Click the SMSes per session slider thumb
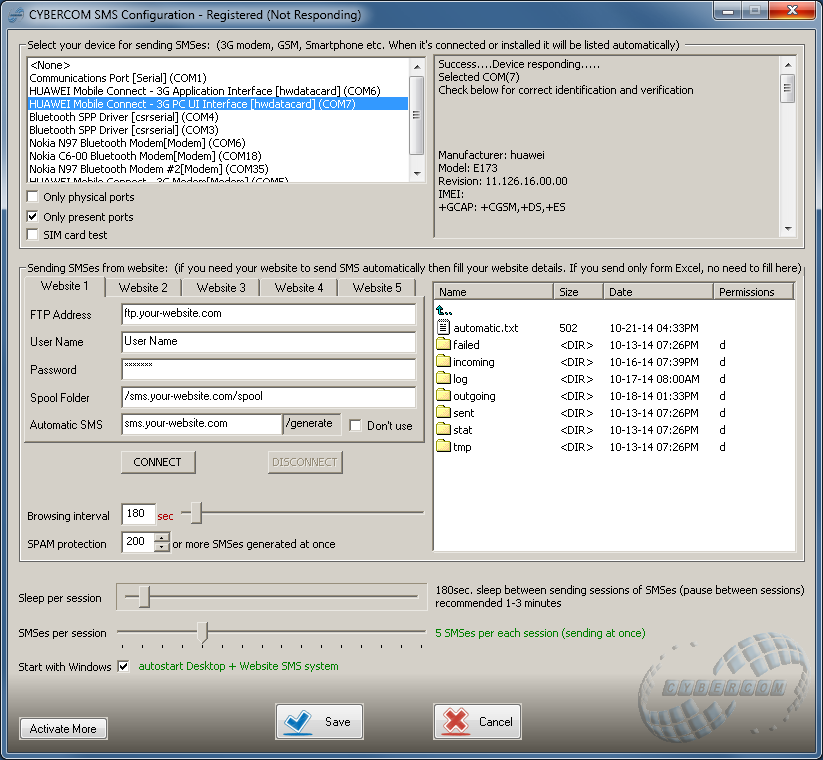 [203, 632]
